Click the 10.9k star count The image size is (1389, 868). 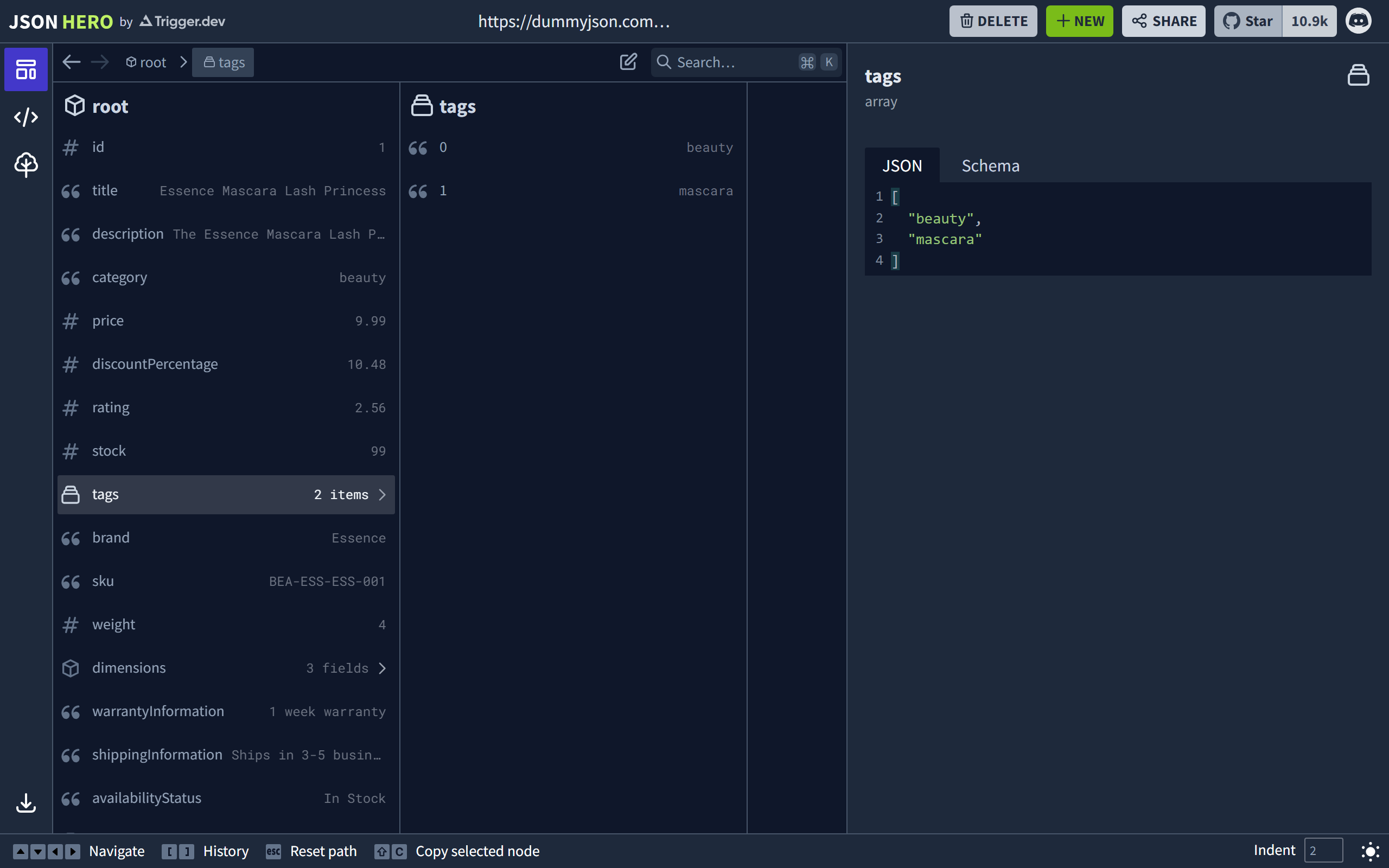[x=1309, y=21]
